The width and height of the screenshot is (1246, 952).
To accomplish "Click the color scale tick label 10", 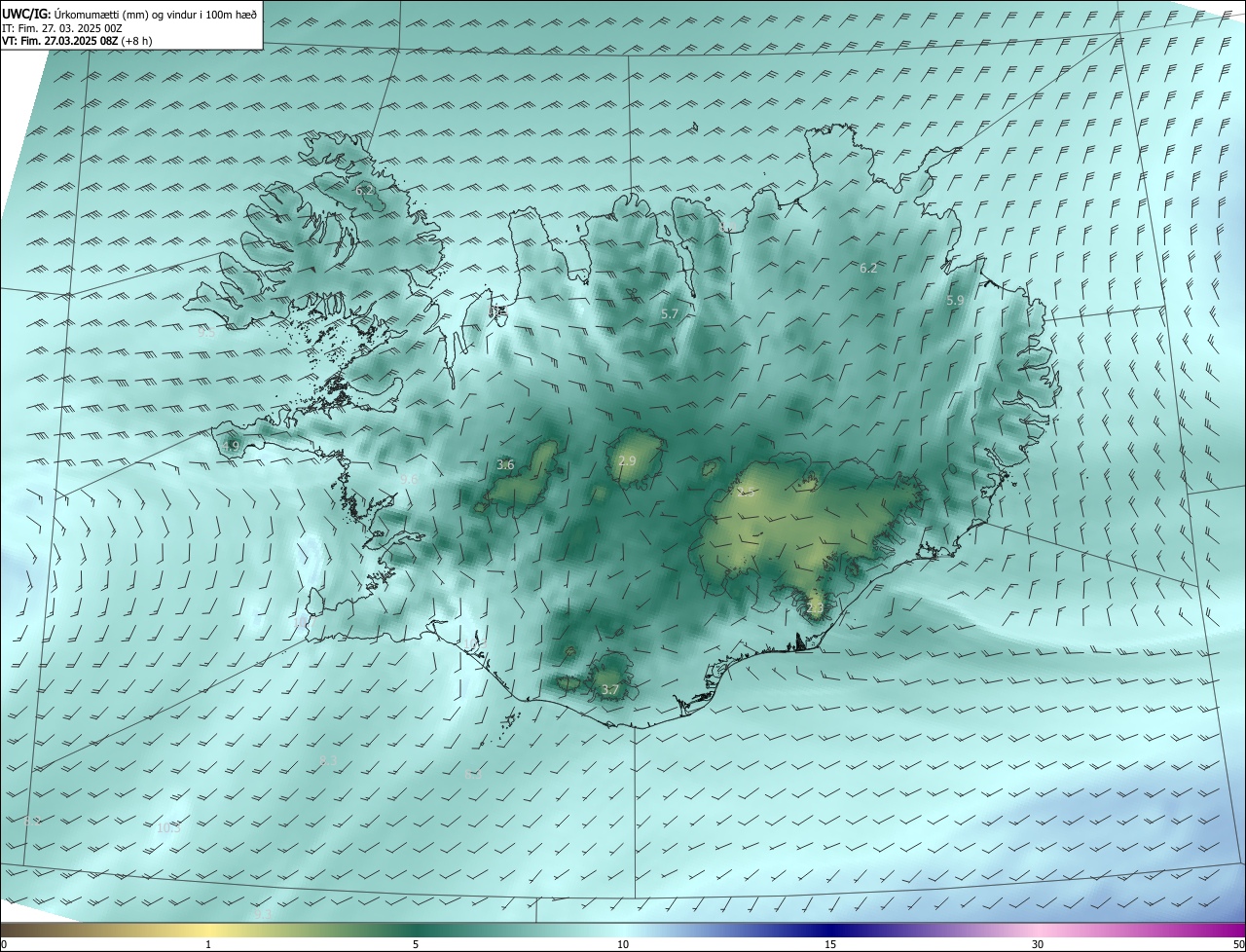I will point(623,944).
